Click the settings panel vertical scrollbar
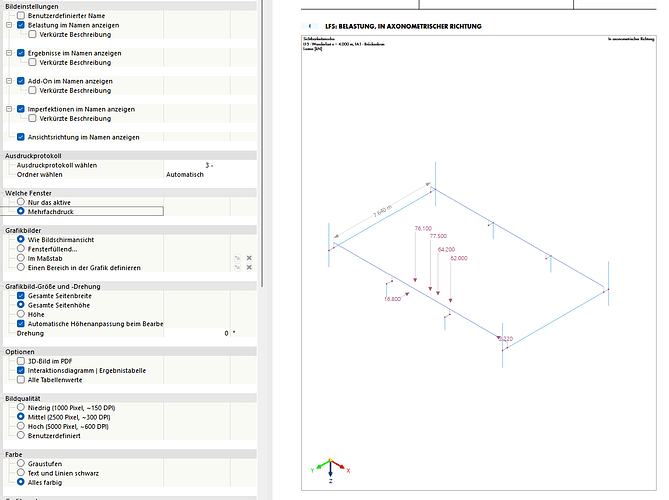 pyautogui.click(x=263, y=150)
